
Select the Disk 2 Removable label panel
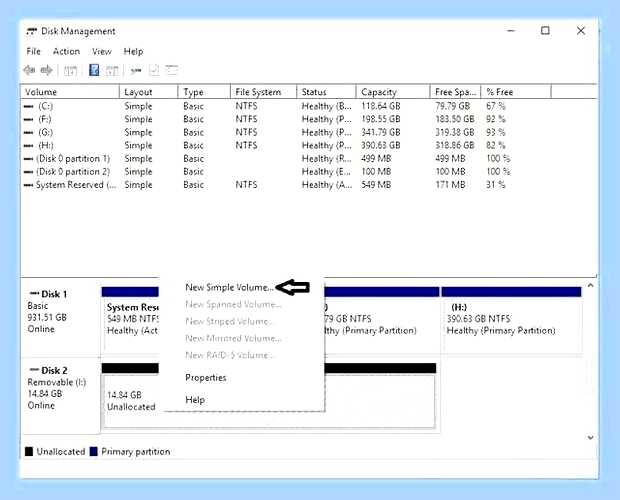click(x=60, y=395)
